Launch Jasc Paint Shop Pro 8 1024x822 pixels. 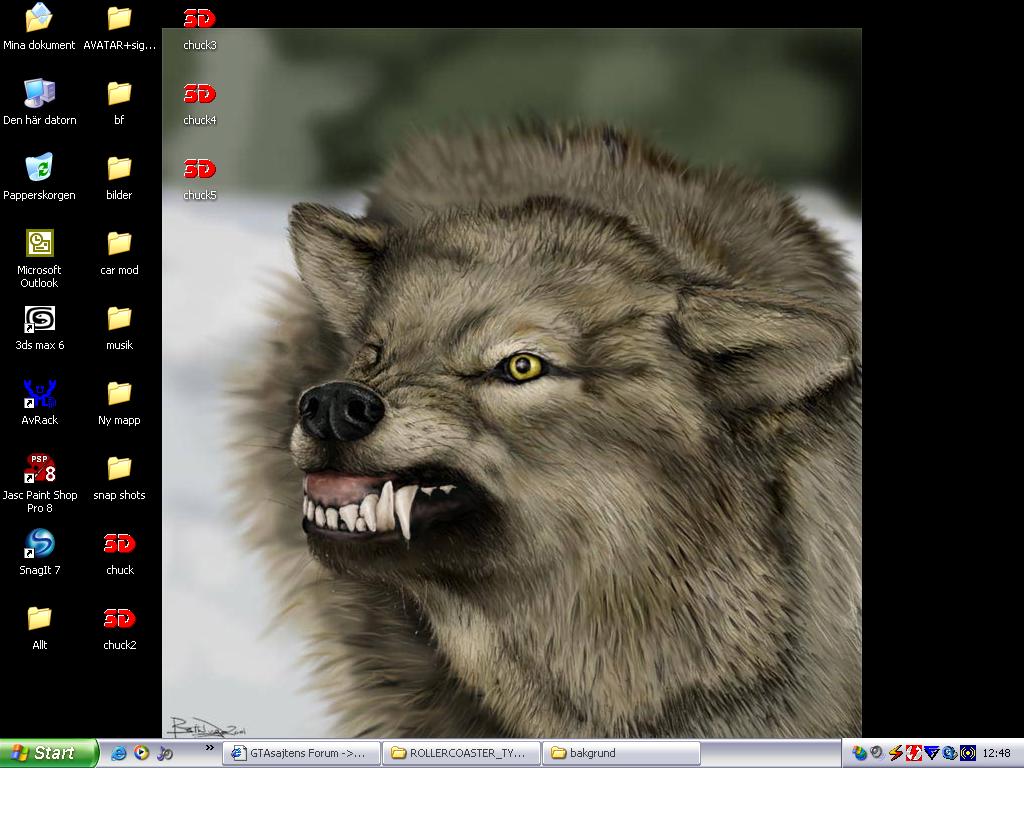pos(39,469)
